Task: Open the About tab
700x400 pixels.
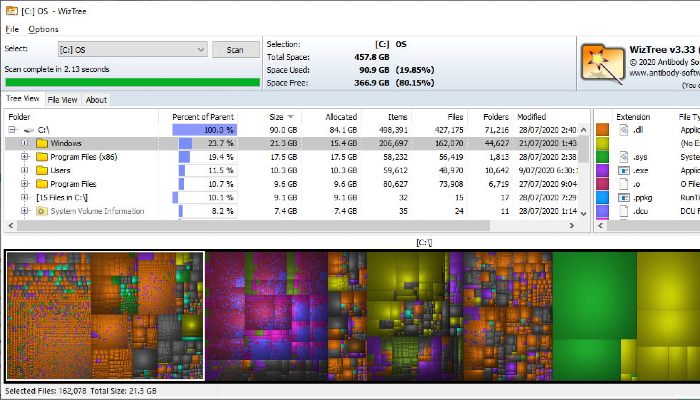Action: tap(96, 100)
